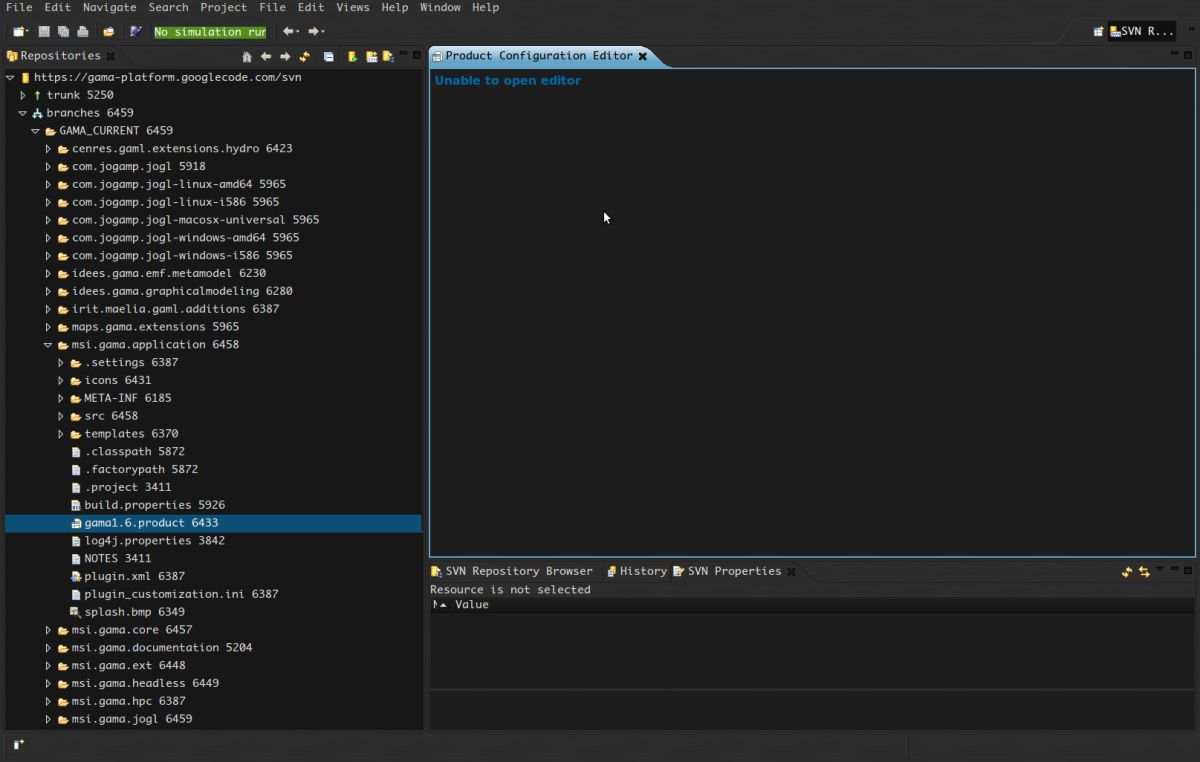The height and width of the screenshot is (762, 1200).
Task: Open the Views menu
Action: [x=353, y=7]
